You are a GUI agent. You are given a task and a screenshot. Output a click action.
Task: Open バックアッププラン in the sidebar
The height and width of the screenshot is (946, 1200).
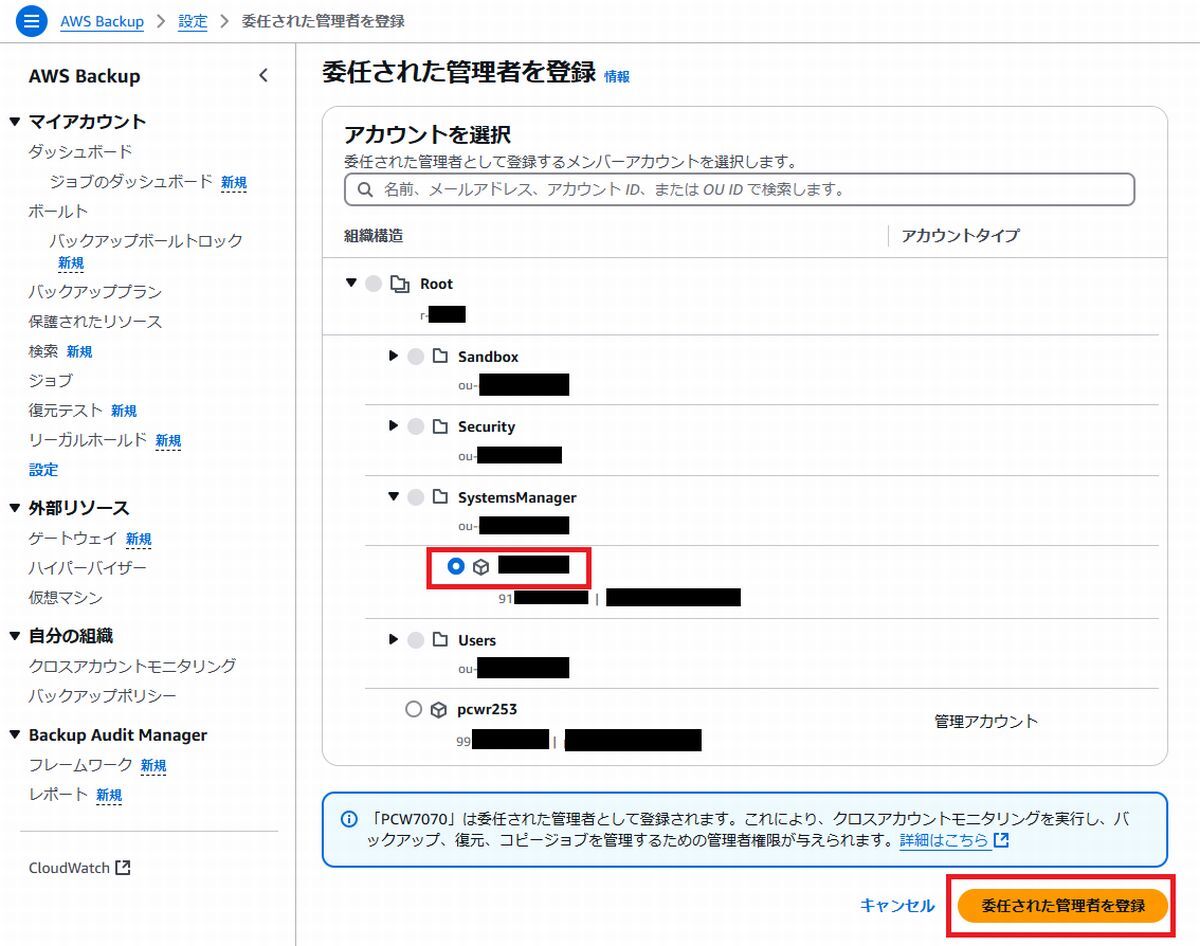pos(95,292)
